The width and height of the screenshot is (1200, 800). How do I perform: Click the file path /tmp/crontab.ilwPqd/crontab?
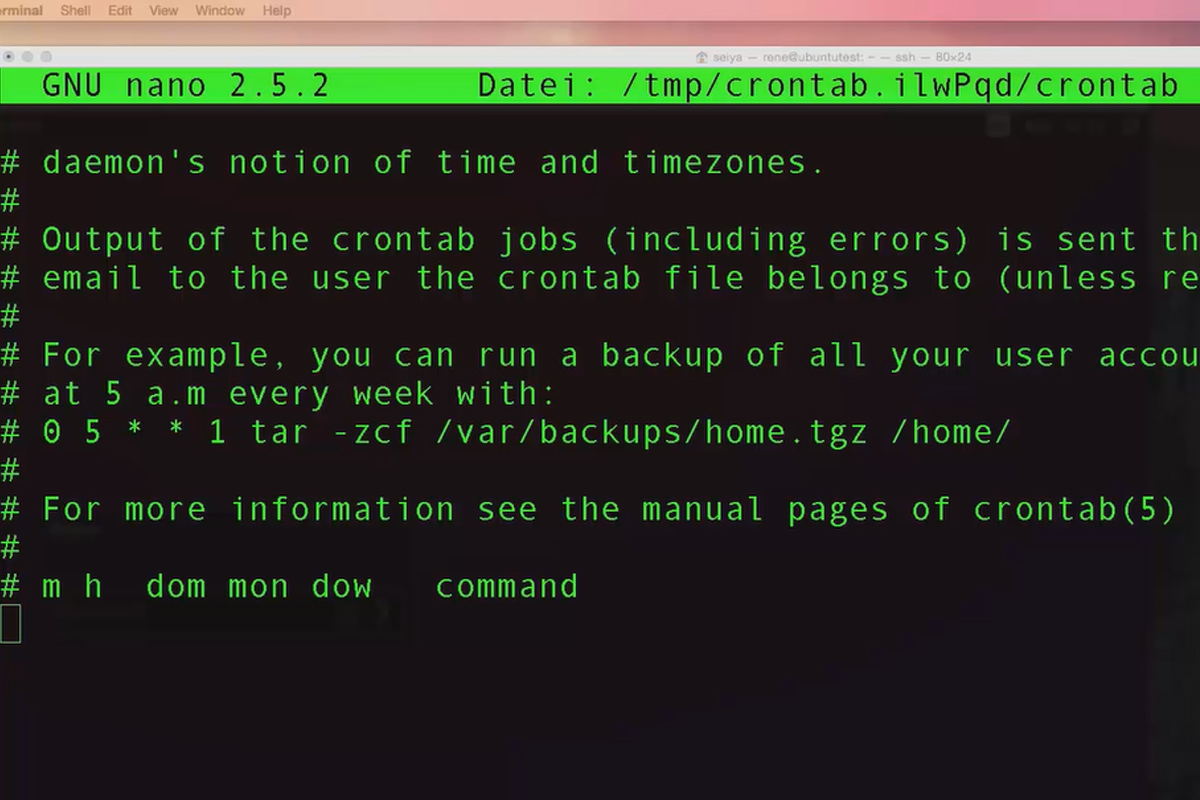[x=900, y=85]
